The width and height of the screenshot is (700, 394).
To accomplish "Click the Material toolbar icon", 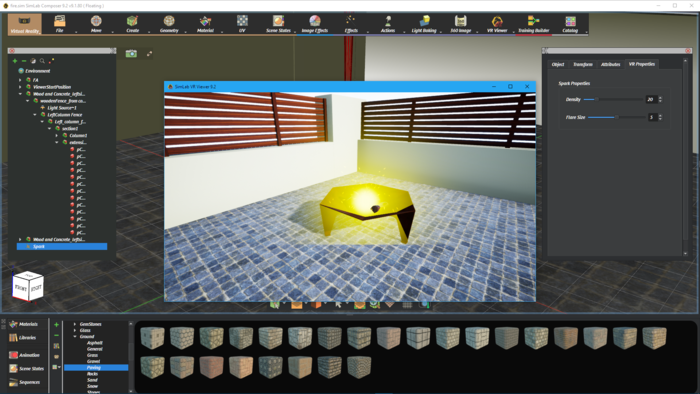I will [205, 24].
